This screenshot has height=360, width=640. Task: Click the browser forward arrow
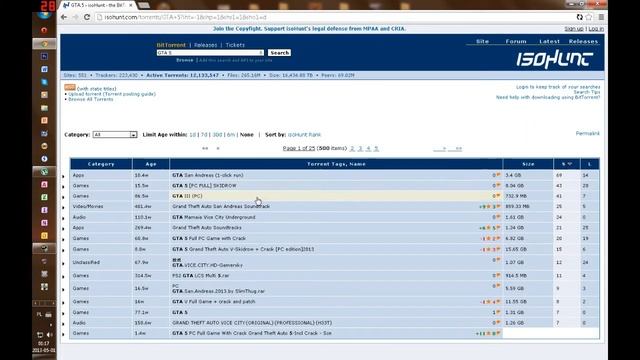coord(76,17)
